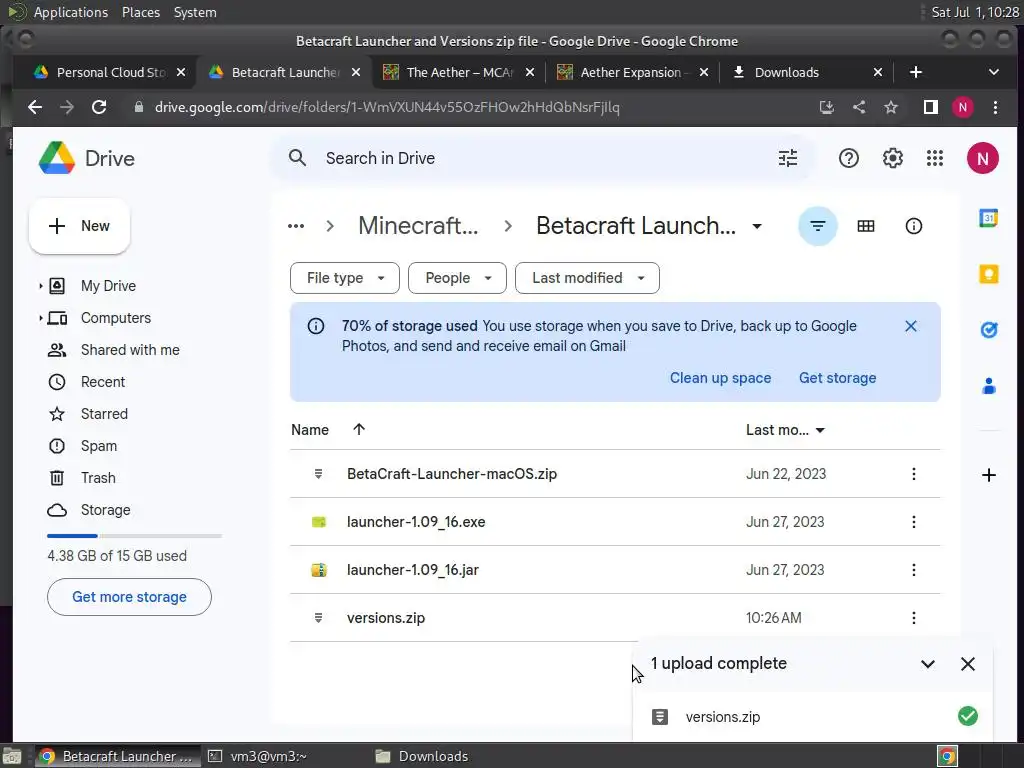The height and width of the screenshot is (768, 1024).
Task: Expand the My Drive tree arrow
Action: (40, 286)
